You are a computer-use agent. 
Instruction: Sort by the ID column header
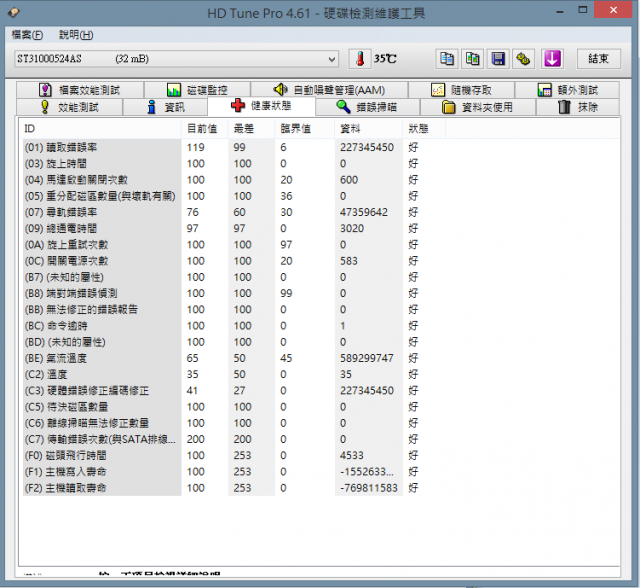click(100, 129)
